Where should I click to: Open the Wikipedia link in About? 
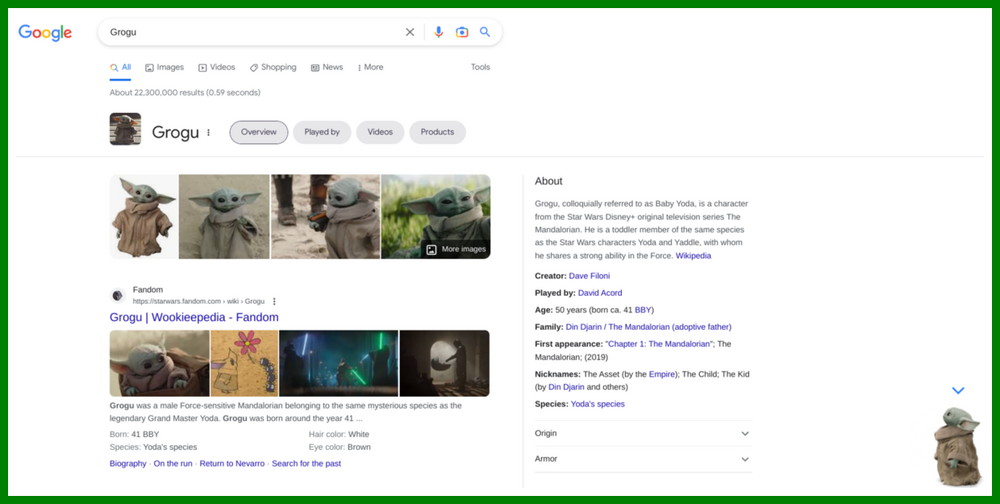click(x=693, y=256)
